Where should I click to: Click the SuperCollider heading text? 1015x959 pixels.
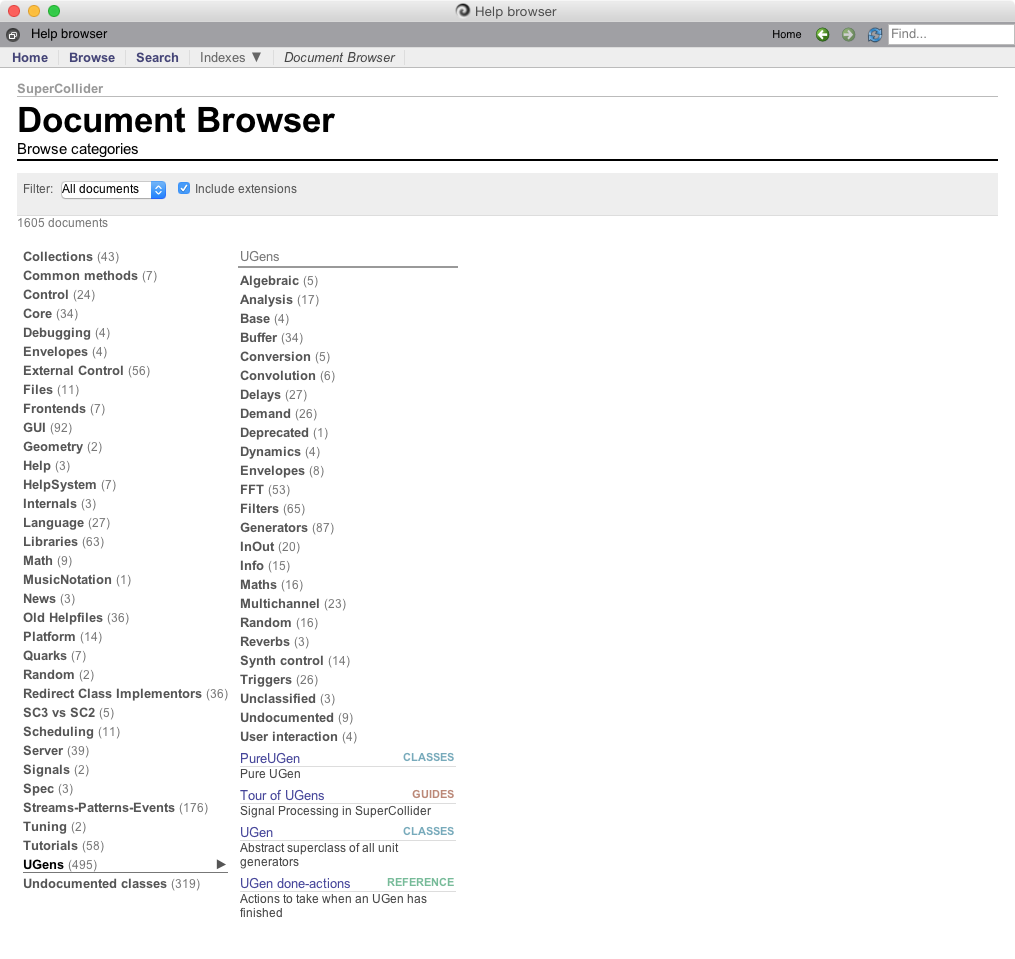(60, 89)
